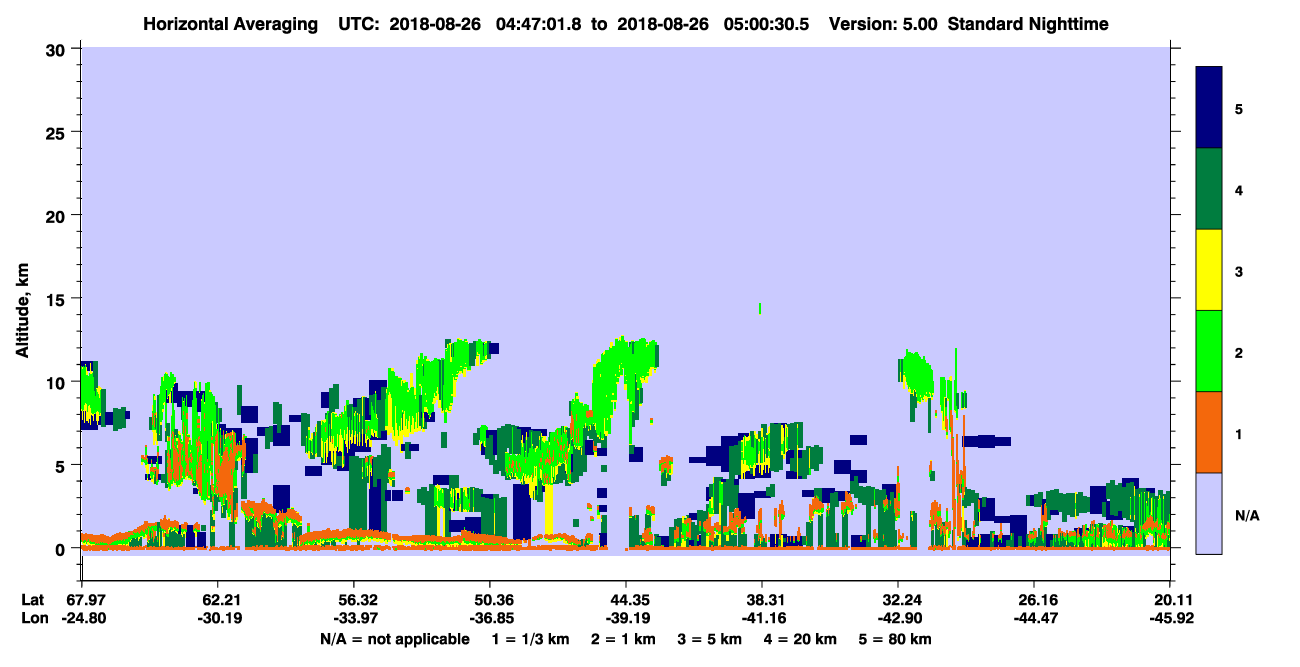Viewport: 1300px width, 667px height.
Task: Click the tall yellow column below 5 km
Action: (549, 511)
